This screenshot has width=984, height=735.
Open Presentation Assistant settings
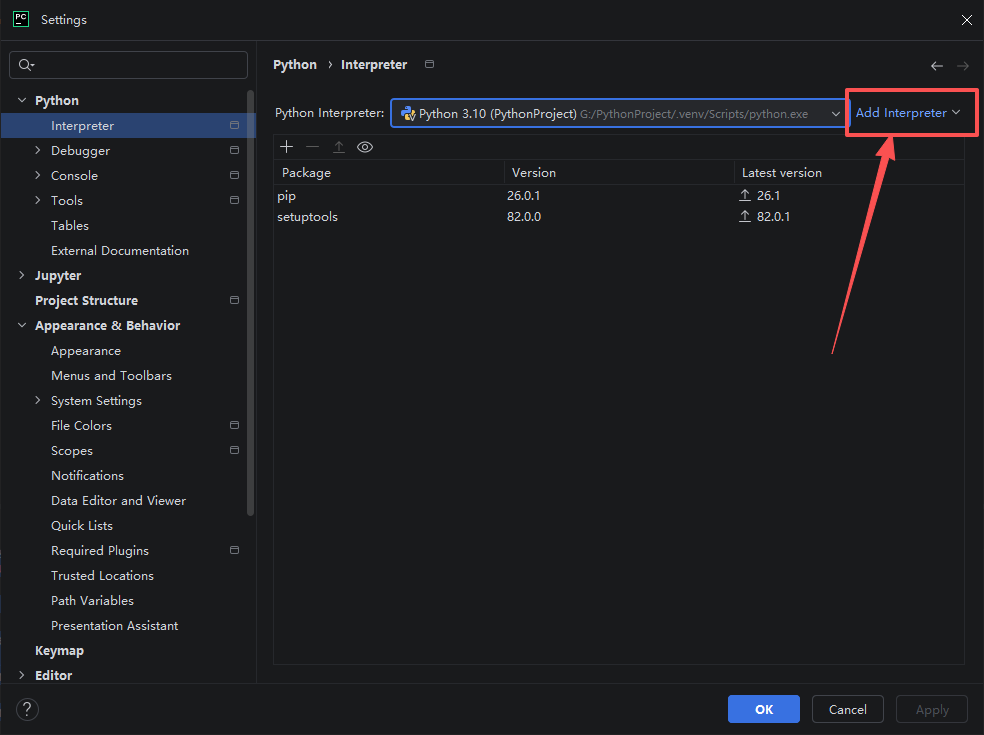click(114, 626)
